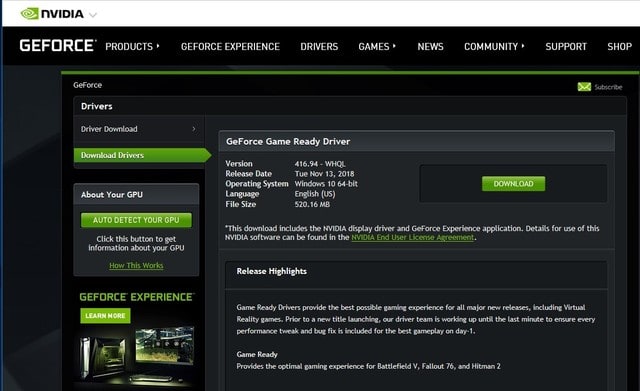Expand the dropdown arrow beside NVIDIA logo

(93, 15)
